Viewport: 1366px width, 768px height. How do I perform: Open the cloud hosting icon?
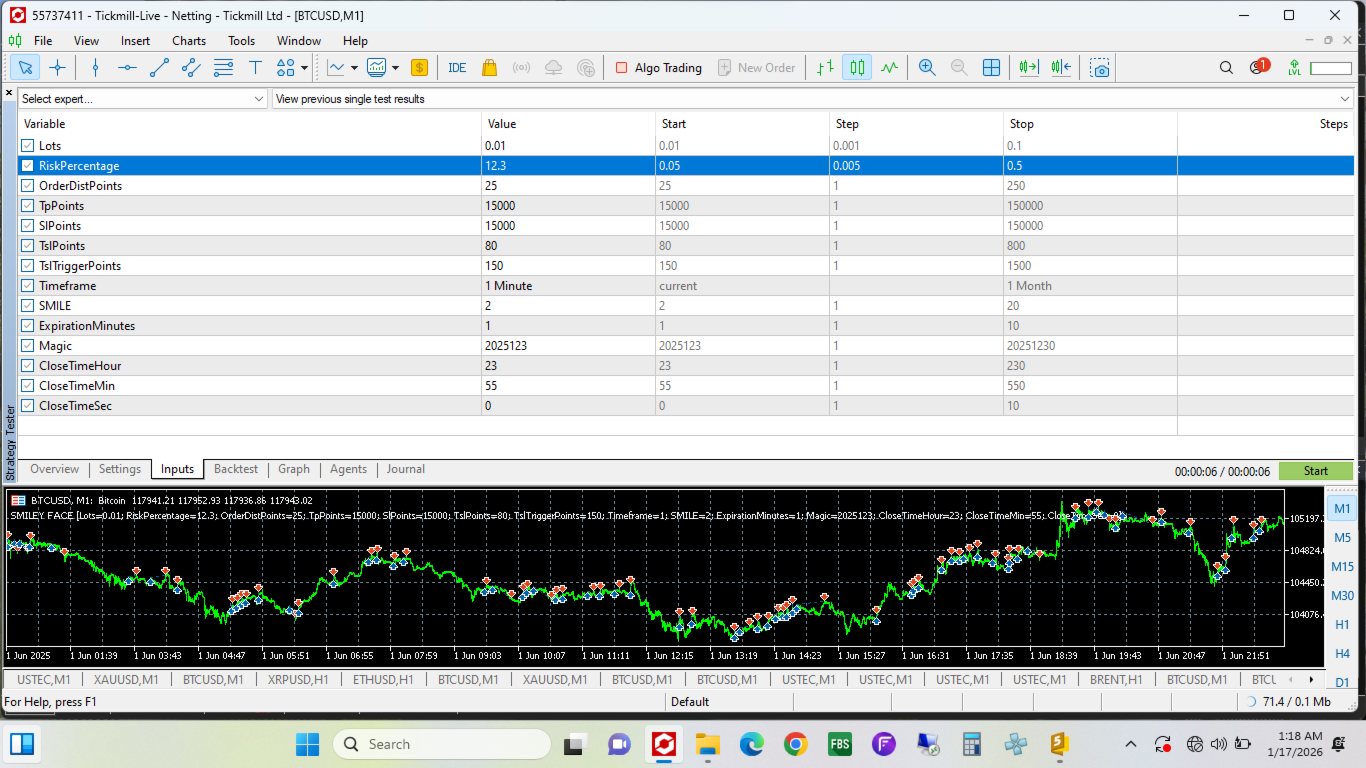click(x=553, y=68)
